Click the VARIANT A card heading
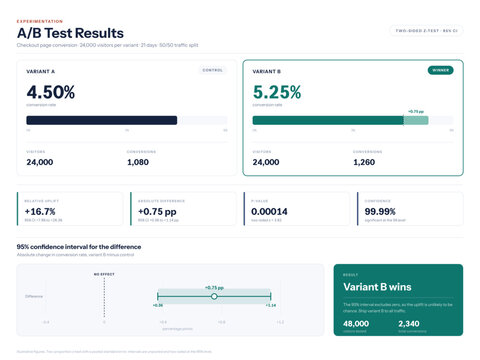 (x=41, y=71)
